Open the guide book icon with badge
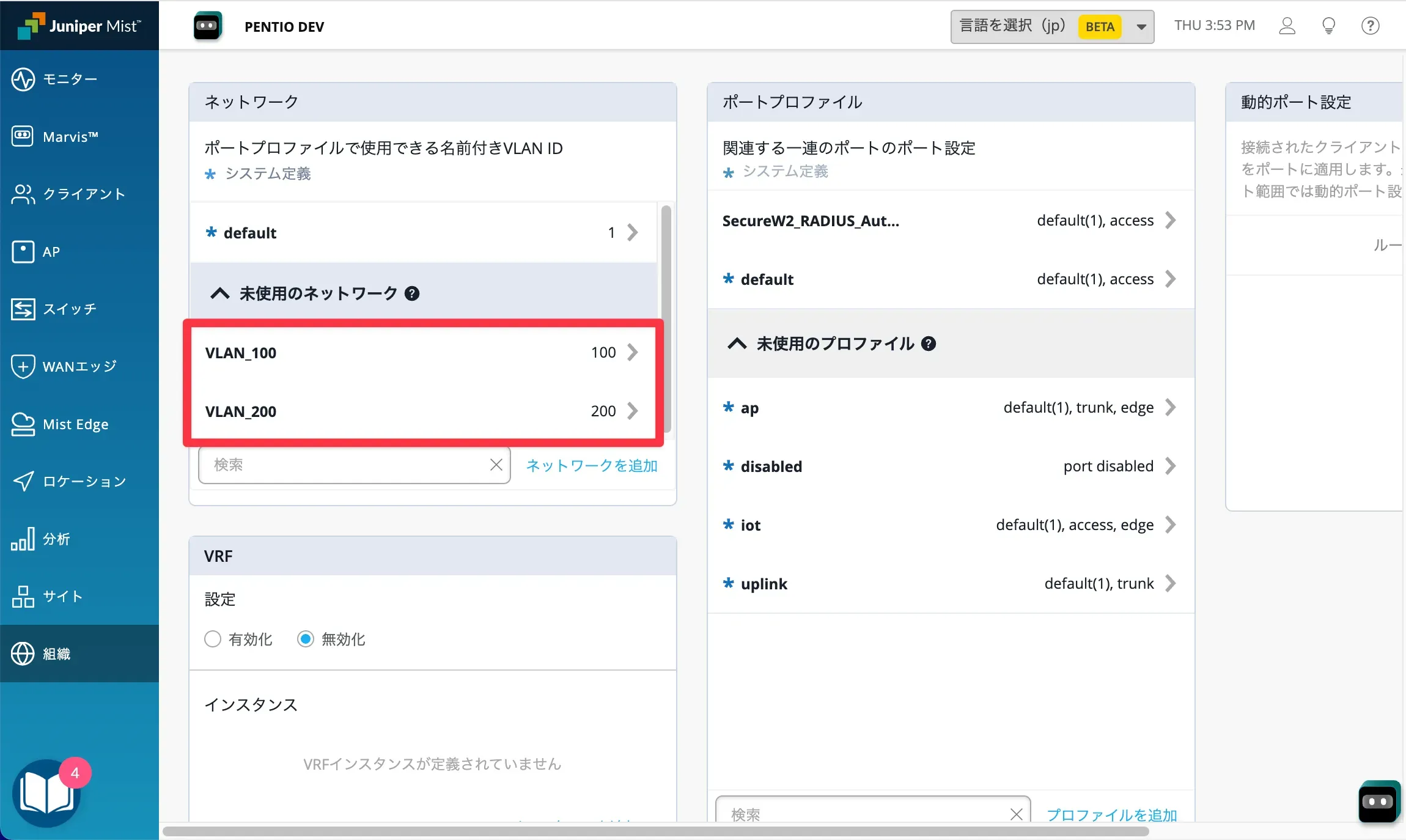 46,794
